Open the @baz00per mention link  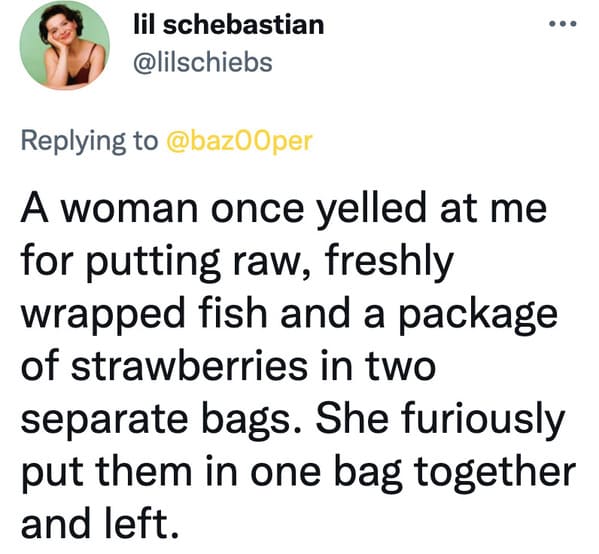tap(239, 141)
